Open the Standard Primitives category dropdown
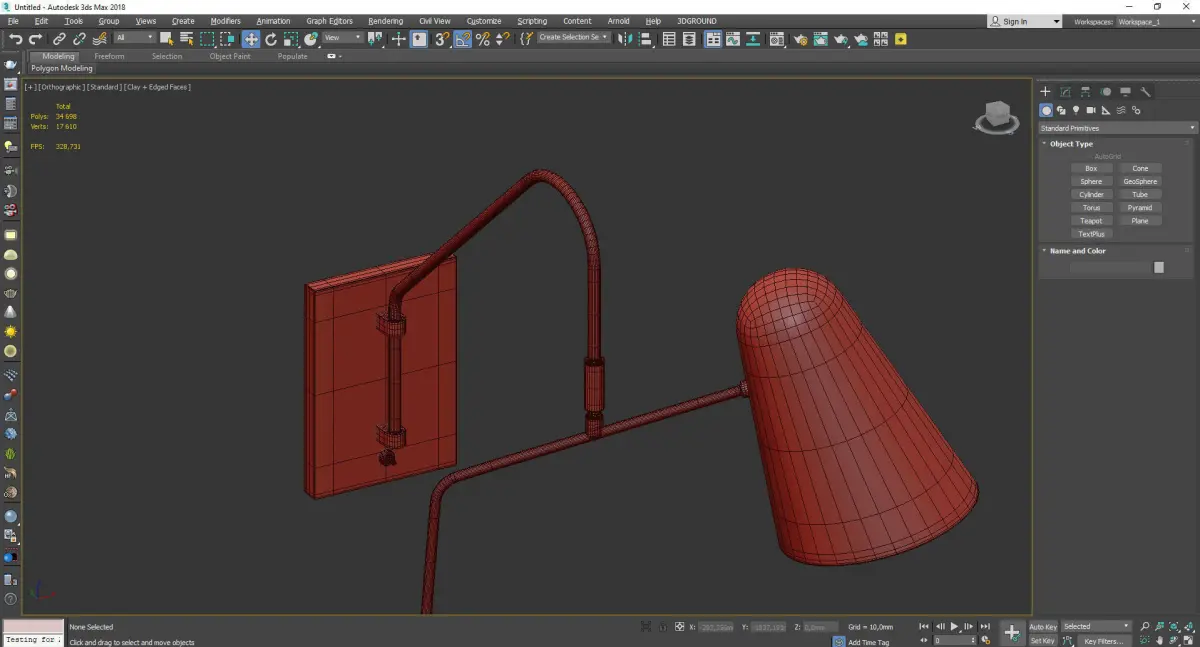The image size is (1200, 647). [1117, 128]
